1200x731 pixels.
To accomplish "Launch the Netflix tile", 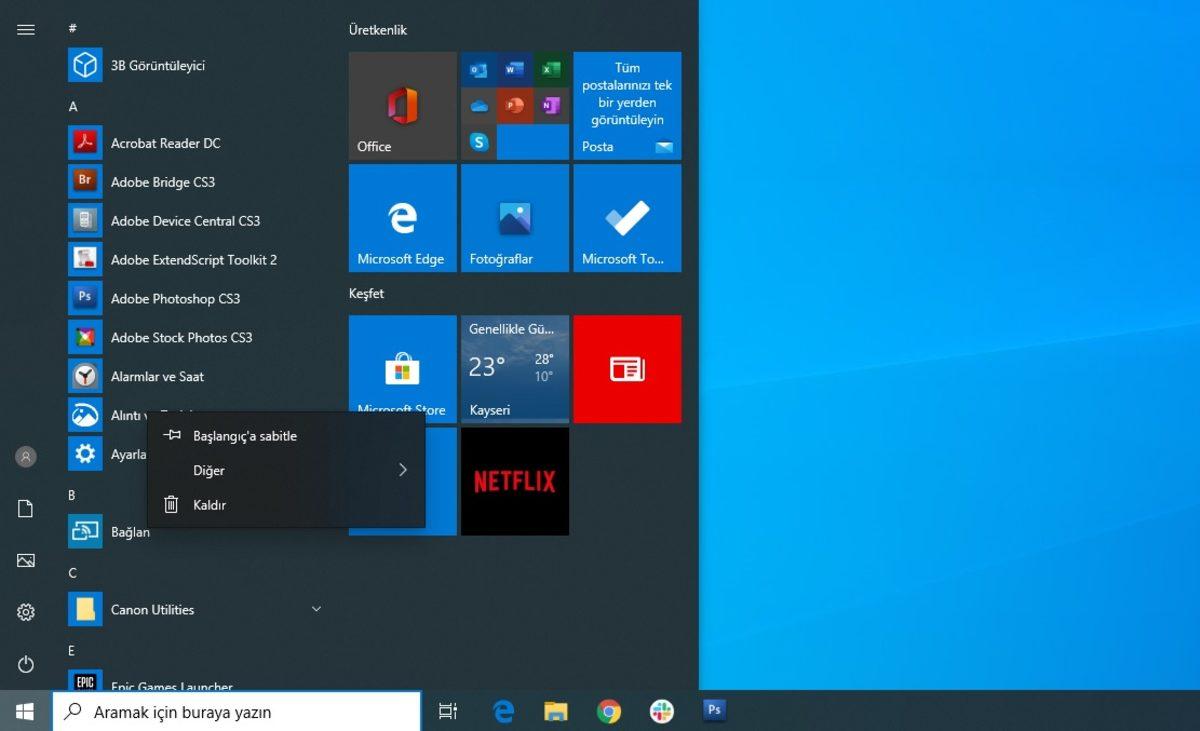I will [x=514, y=480].
